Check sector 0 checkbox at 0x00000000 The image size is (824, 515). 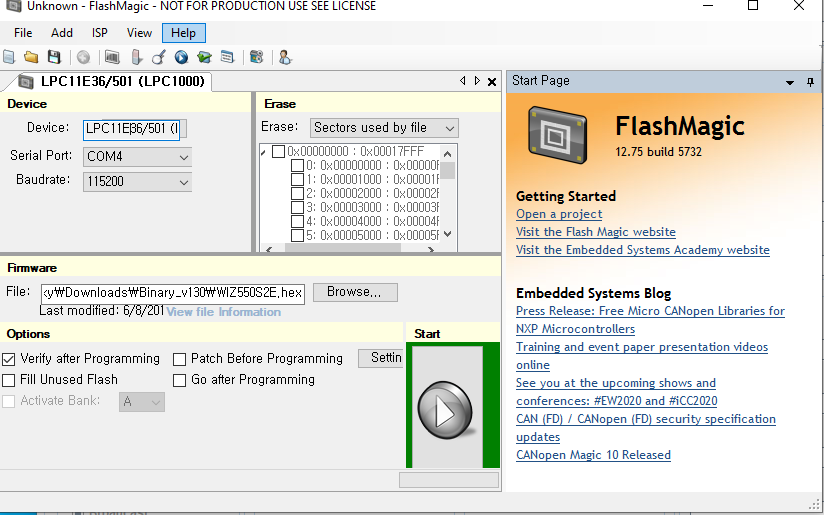click(x=297, y=166)
